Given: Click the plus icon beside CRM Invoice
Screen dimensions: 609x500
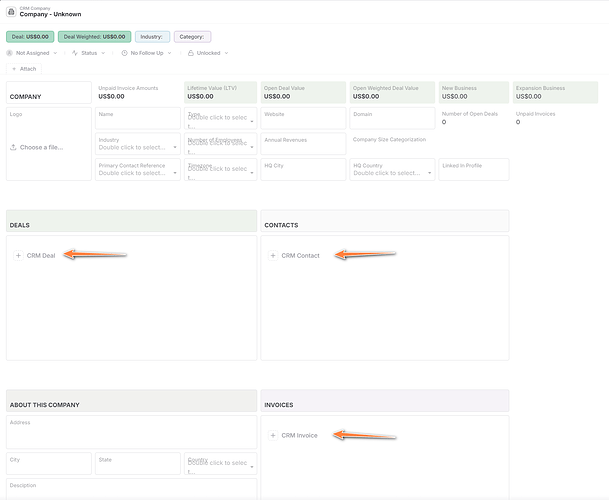Looking at the screenshot, I should (x=273, y=435).
